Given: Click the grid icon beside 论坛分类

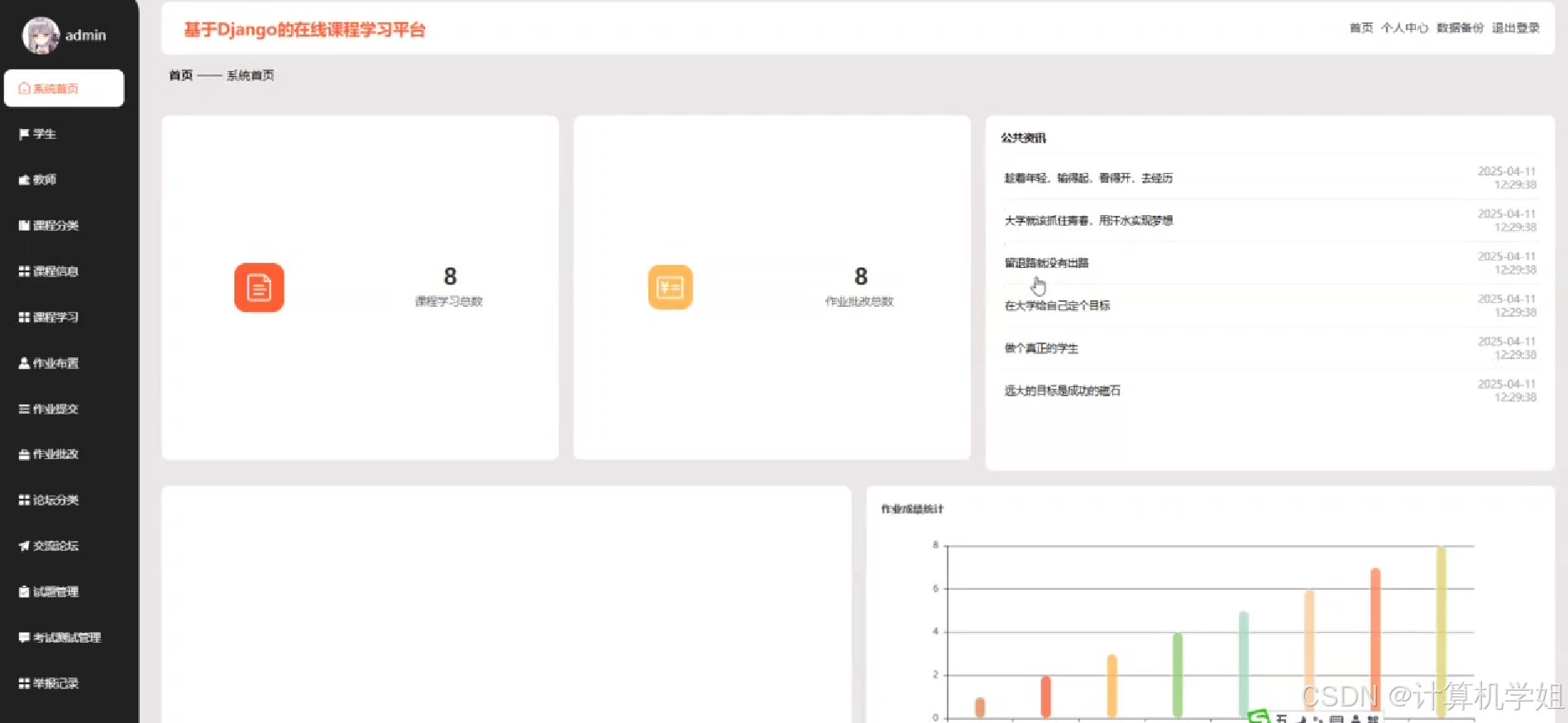Looking at the screenshot, I should click(x=24, y=500).
